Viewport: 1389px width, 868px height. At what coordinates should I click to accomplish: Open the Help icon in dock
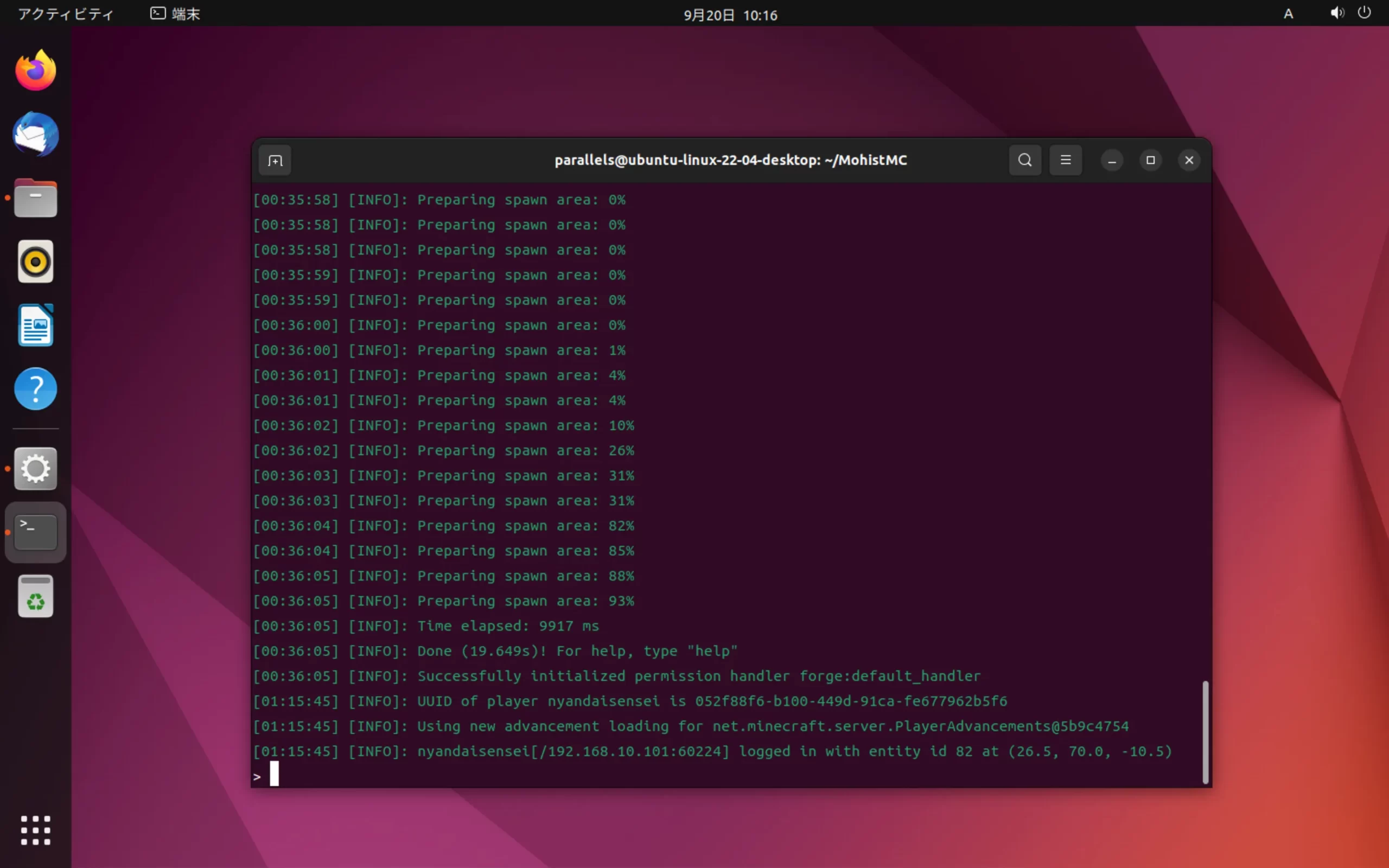click(36, 389)
